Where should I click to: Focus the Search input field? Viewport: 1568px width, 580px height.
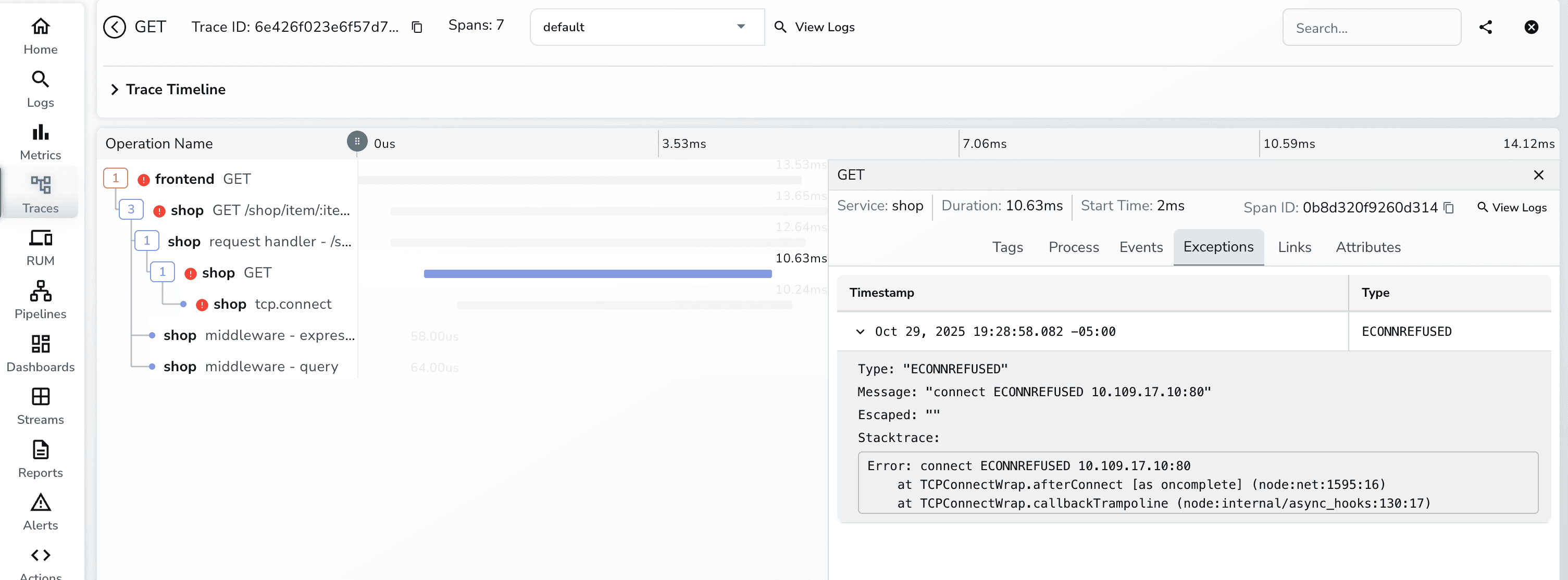click(x=1371, y=28)
